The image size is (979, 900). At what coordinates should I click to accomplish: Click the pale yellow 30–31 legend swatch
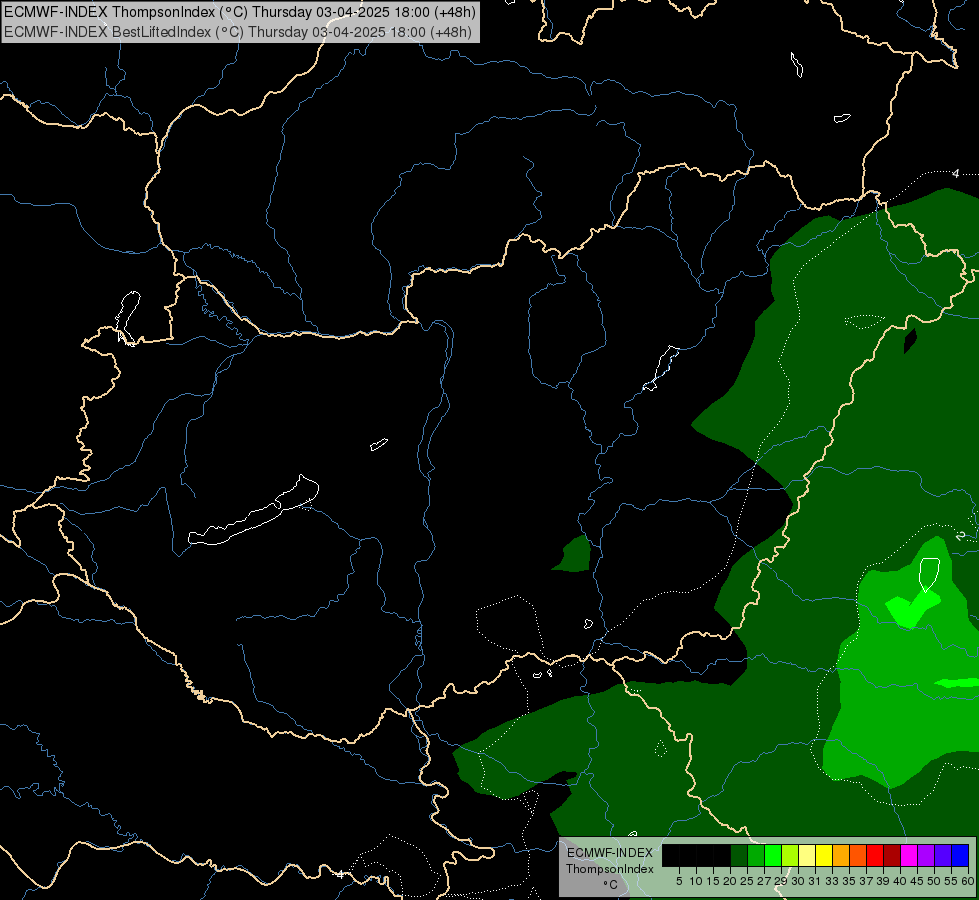coord(807,855)
